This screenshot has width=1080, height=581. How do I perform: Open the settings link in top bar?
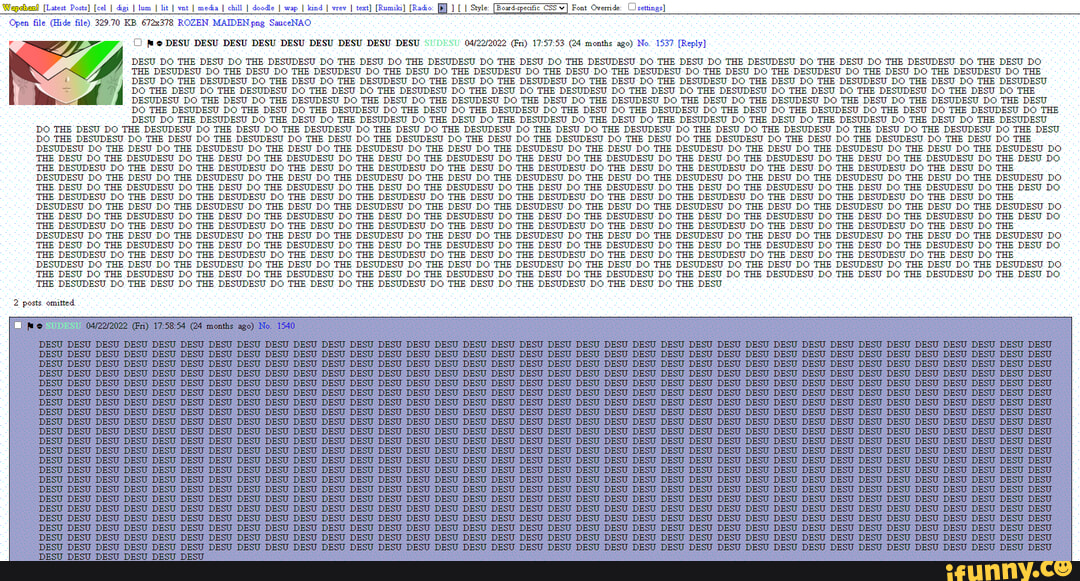point(658,7)
